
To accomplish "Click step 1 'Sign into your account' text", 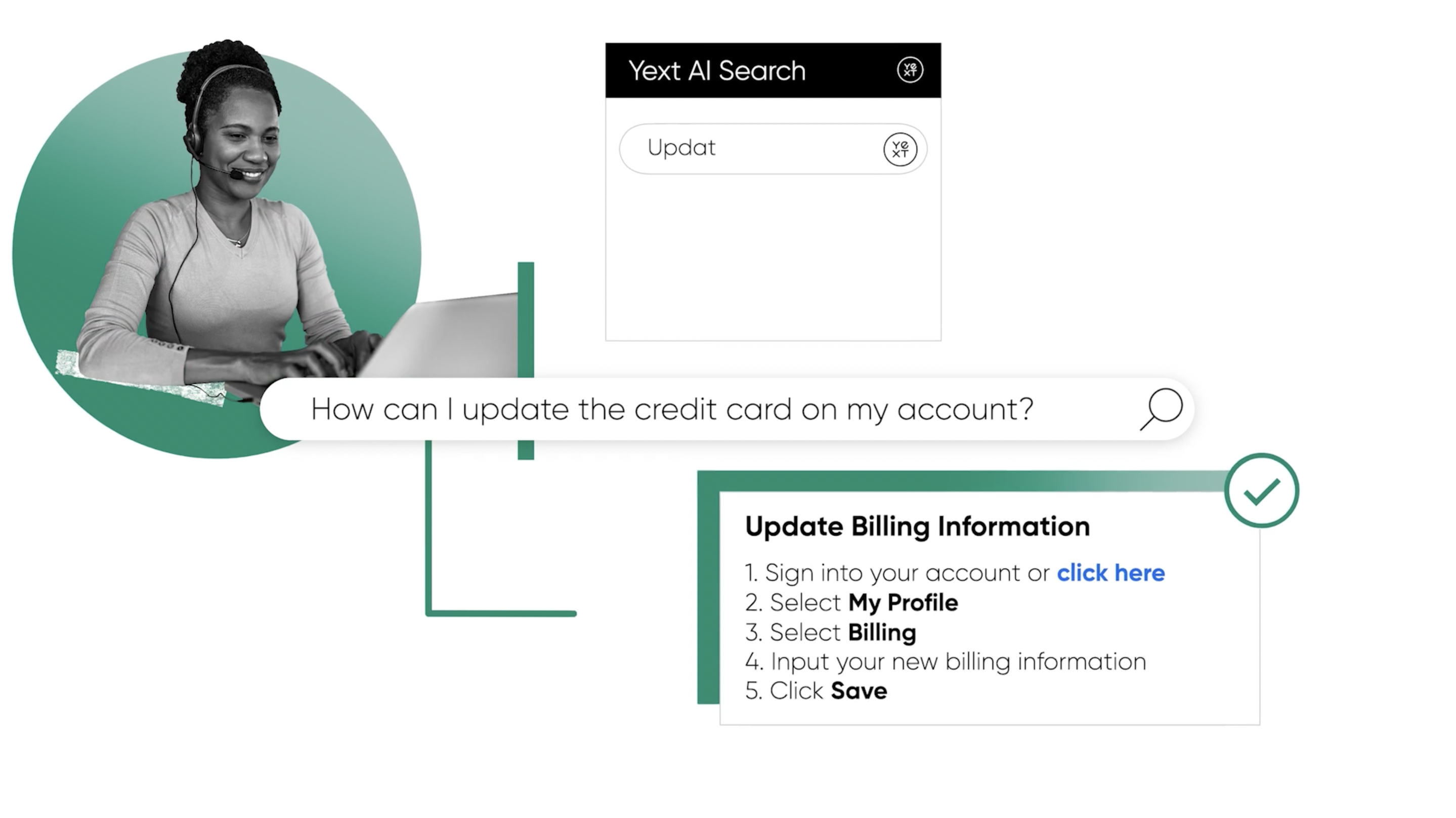I will [x=896, y=574].
